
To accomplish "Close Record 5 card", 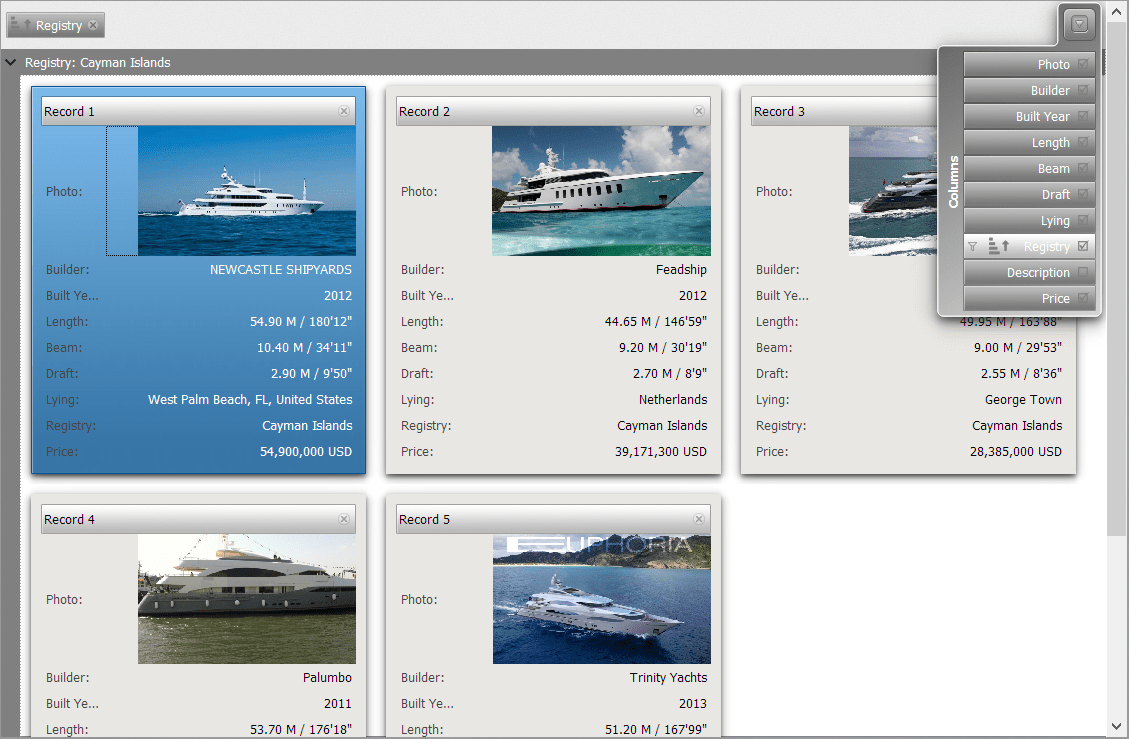I will pos(699,519).
